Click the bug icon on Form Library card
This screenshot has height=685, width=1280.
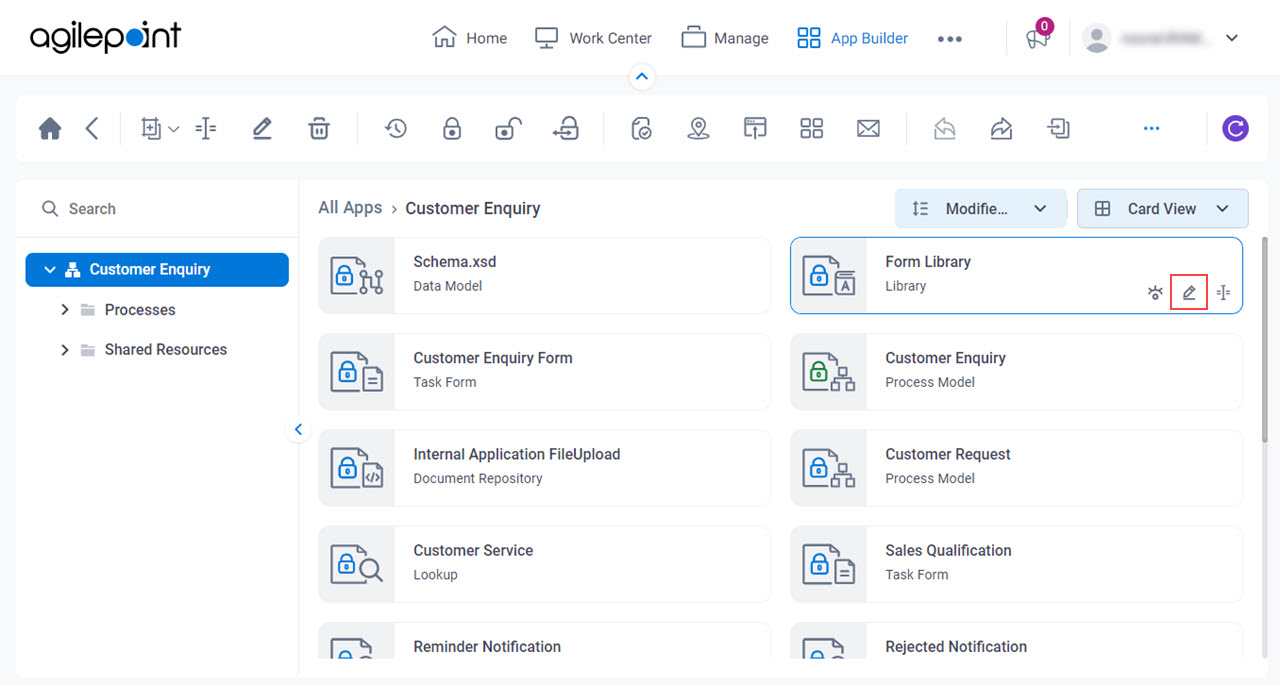pos(1155,293)
